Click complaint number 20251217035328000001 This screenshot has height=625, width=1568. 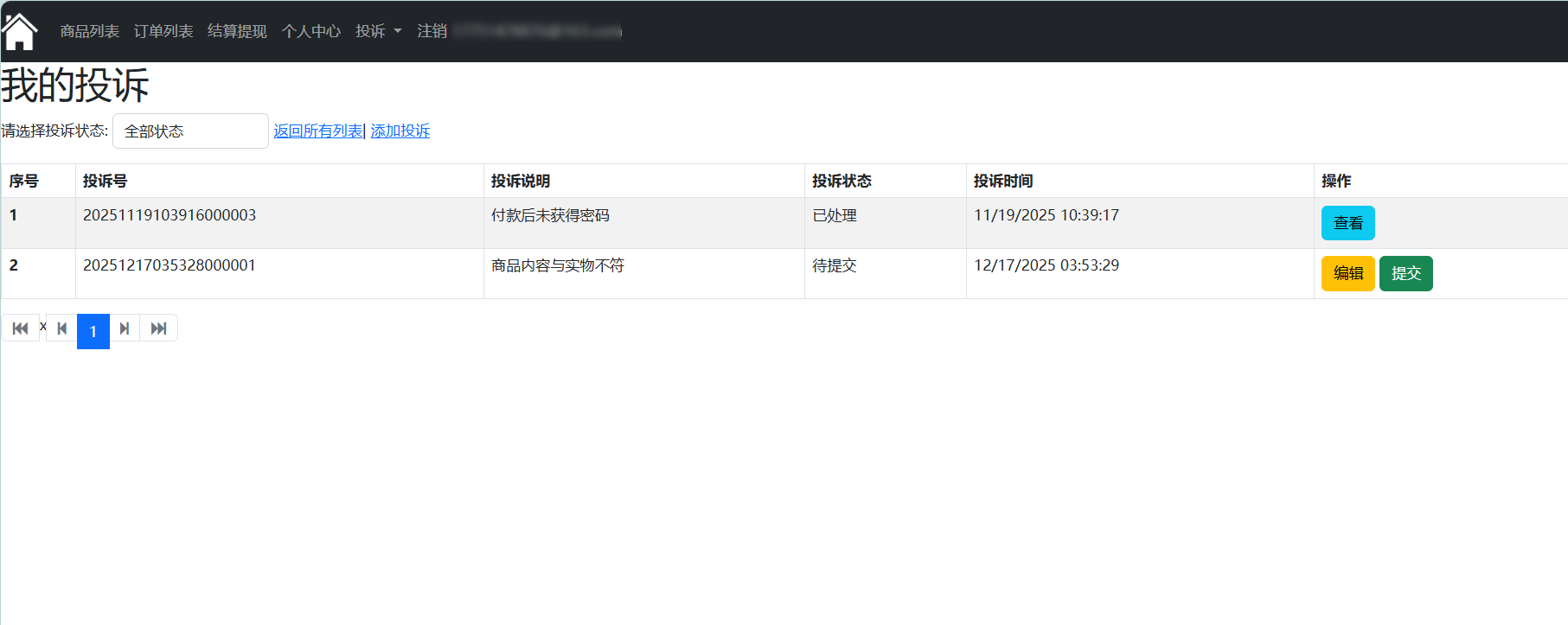[x=170, y=265]
